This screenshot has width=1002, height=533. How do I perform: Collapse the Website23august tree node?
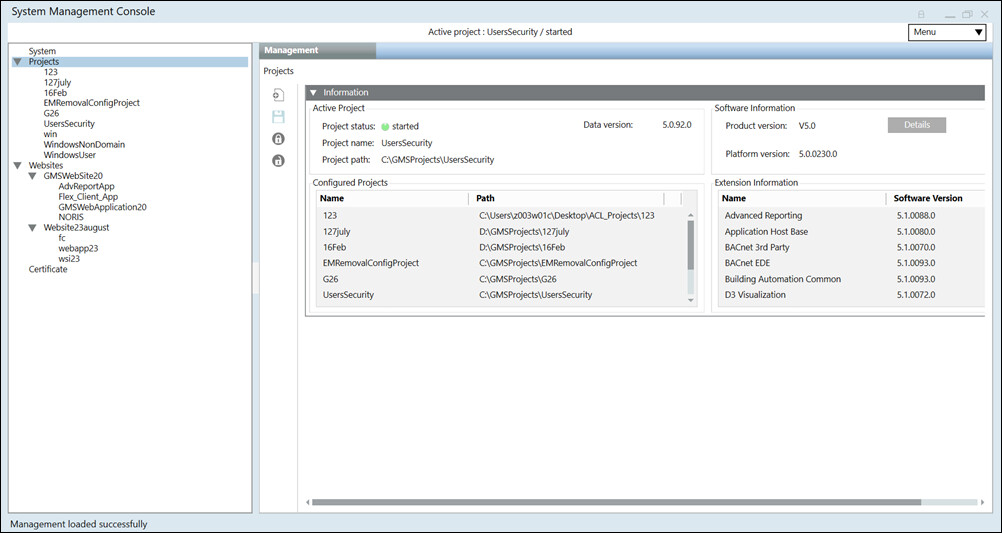point(33,228)
